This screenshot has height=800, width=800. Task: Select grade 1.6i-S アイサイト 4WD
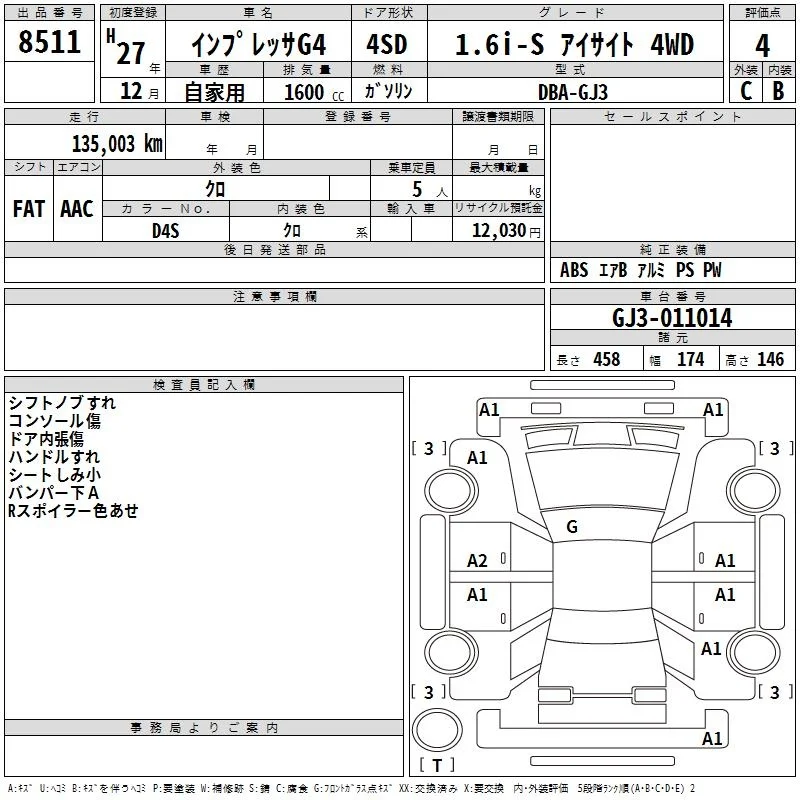tap(574, 44)
